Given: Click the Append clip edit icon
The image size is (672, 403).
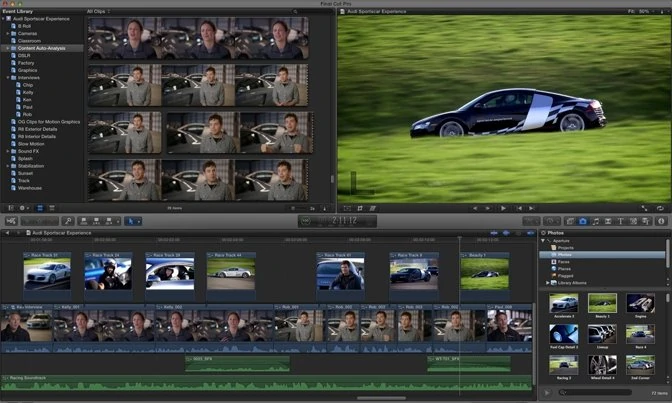Looking at the screenshot, I should 108,221.
